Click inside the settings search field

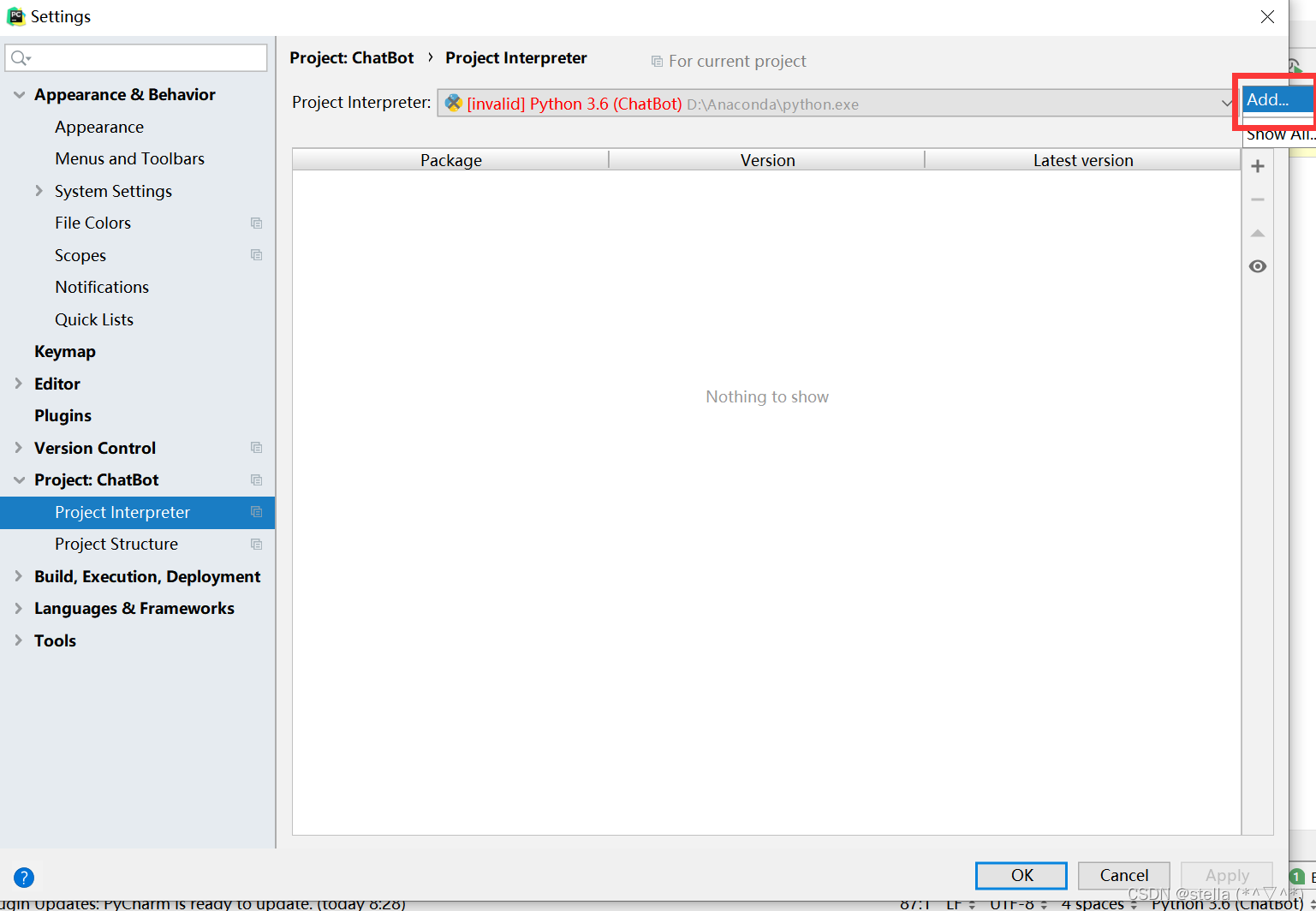tap(137, 57)
